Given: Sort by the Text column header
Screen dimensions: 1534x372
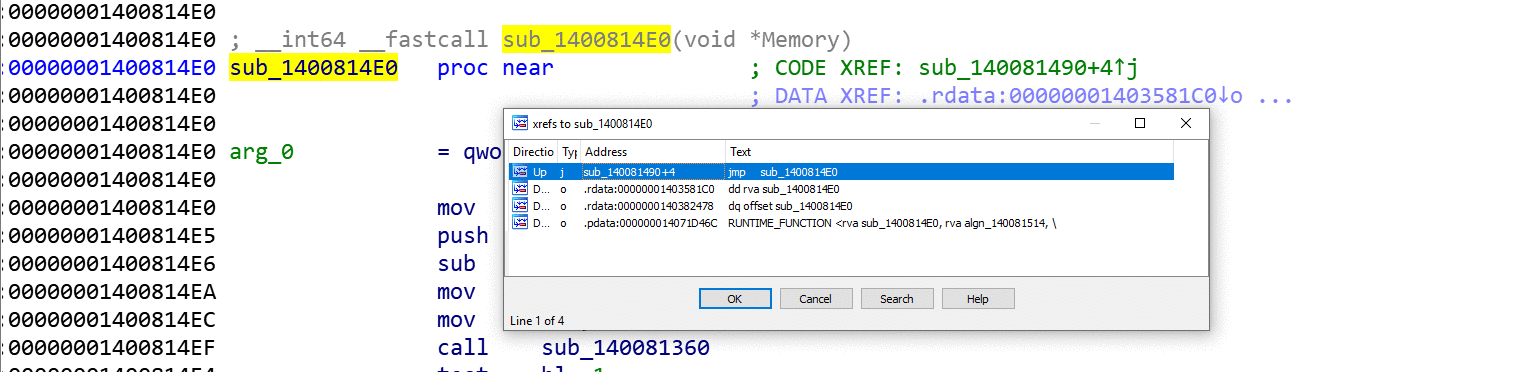Looking at the screenshot, I should tap(950, 152).
